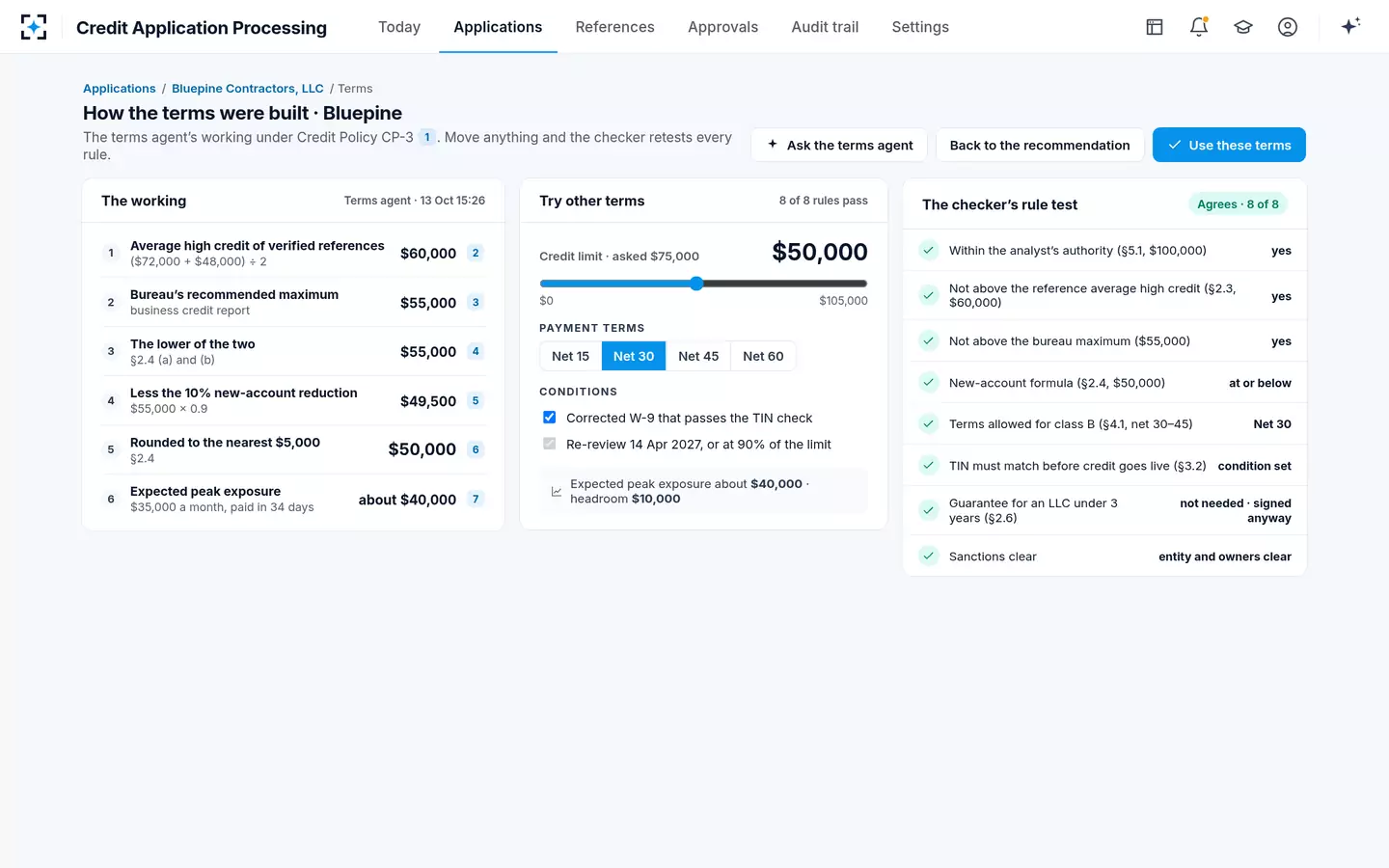1389x868 pixels.
Task: Click the 8 of 8 rules pass text
Action: coord(824,201)
